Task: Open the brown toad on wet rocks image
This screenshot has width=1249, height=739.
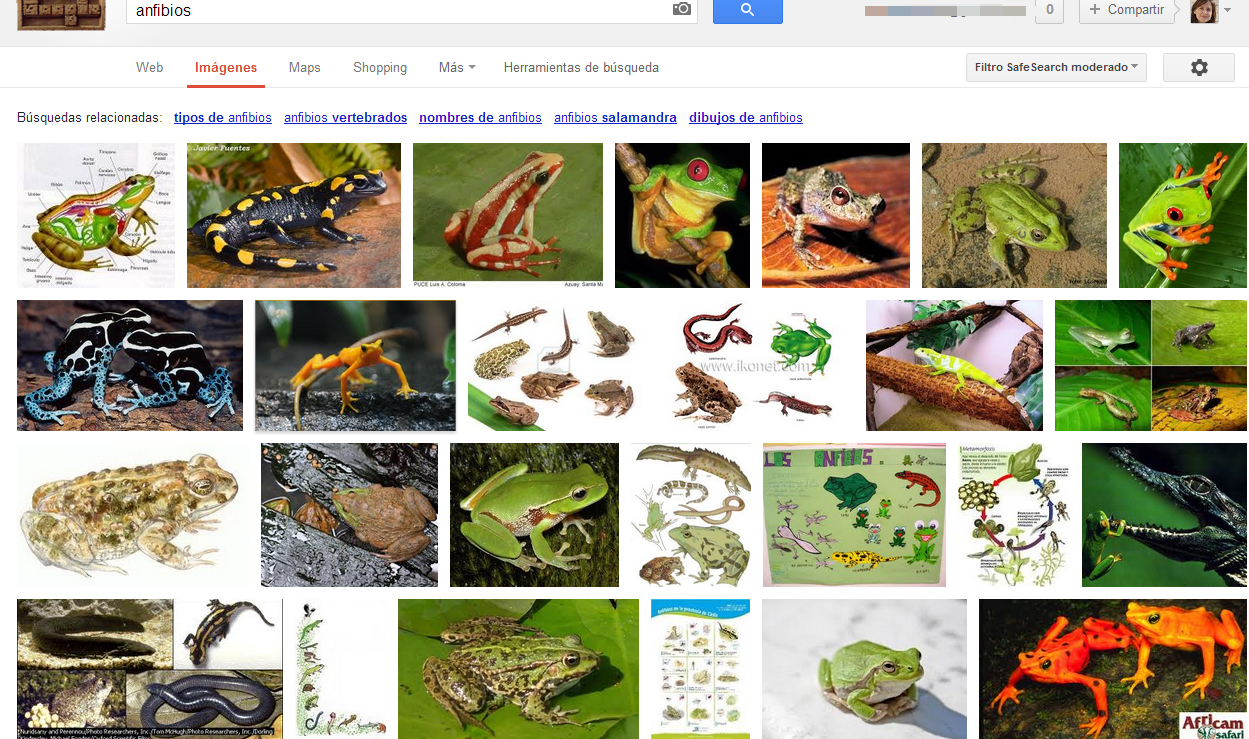Action: tap(349, 515)
